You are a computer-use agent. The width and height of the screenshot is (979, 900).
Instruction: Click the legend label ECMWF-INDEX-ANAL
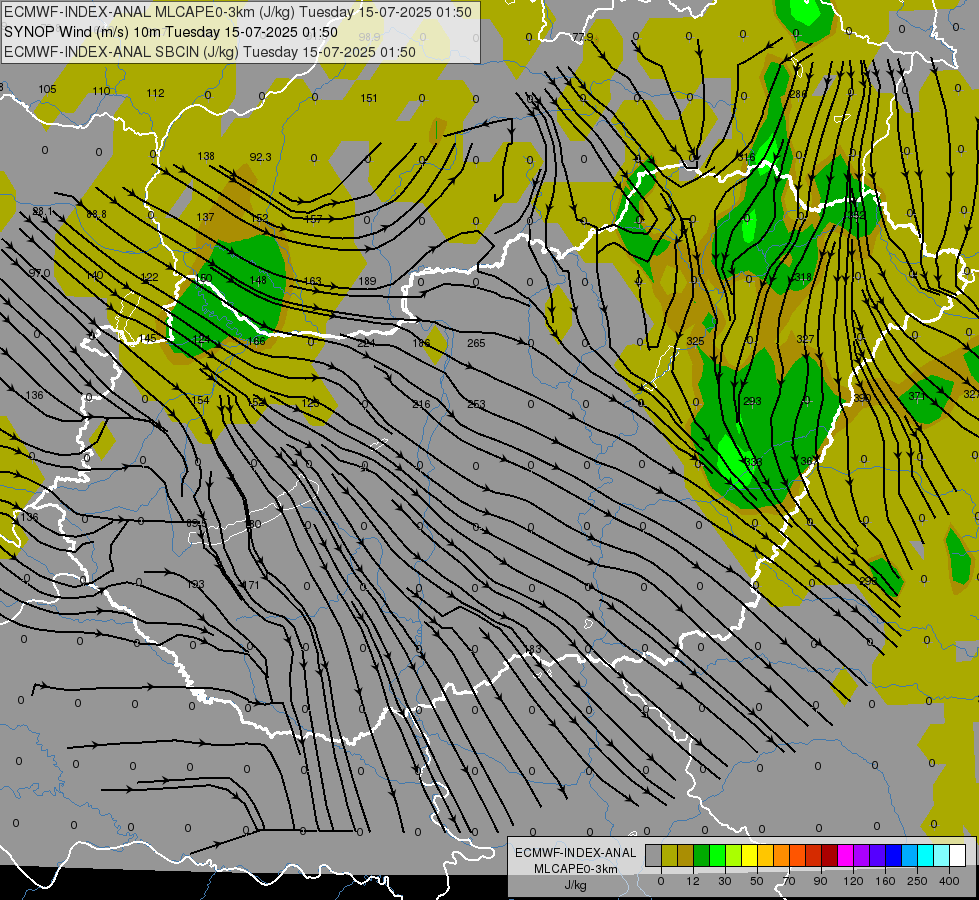click(576, 853)
